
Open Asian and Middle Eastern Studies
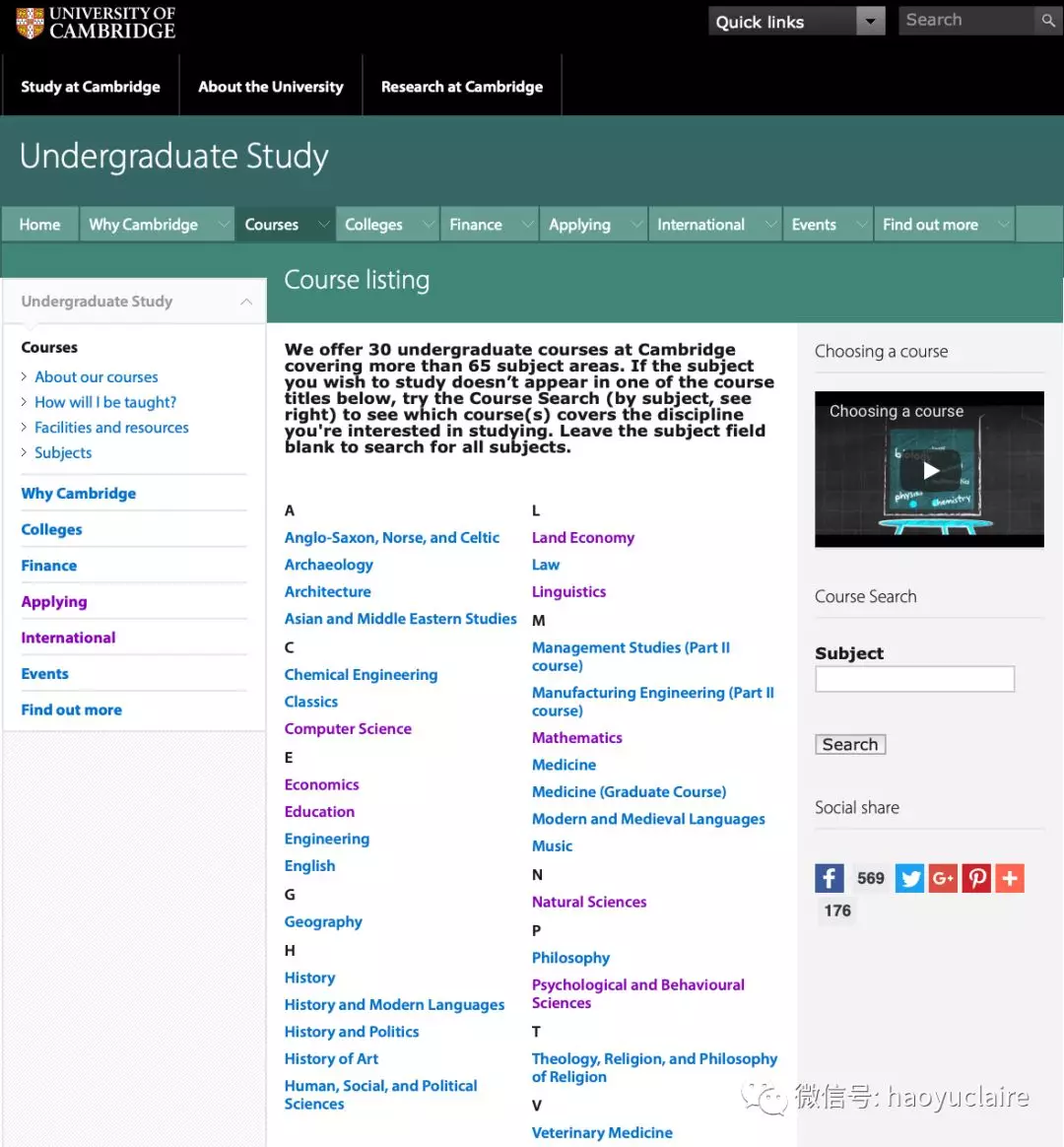[400, 619]
